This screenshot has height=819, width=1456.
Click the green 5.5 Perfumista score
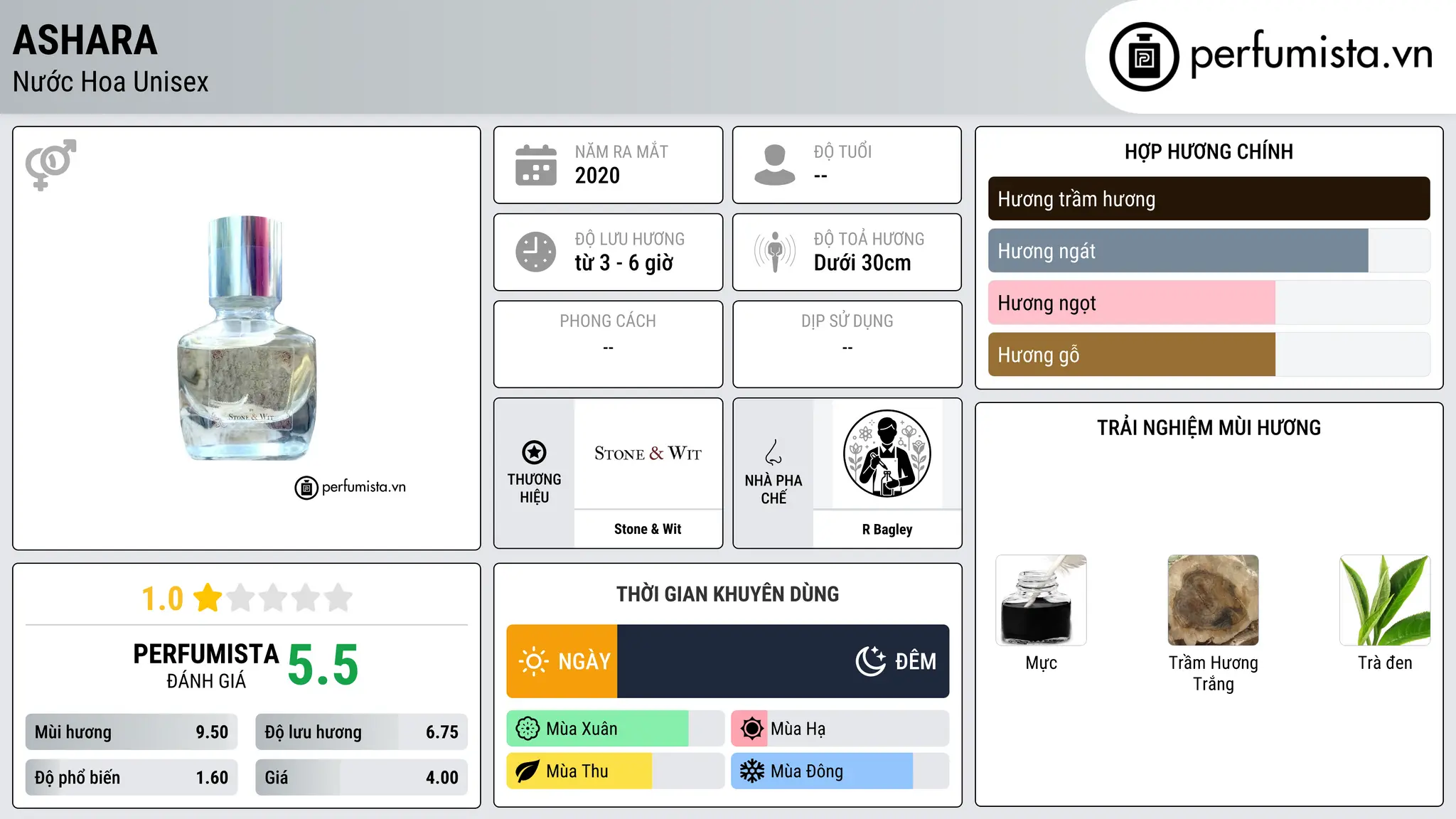(323, 665)
